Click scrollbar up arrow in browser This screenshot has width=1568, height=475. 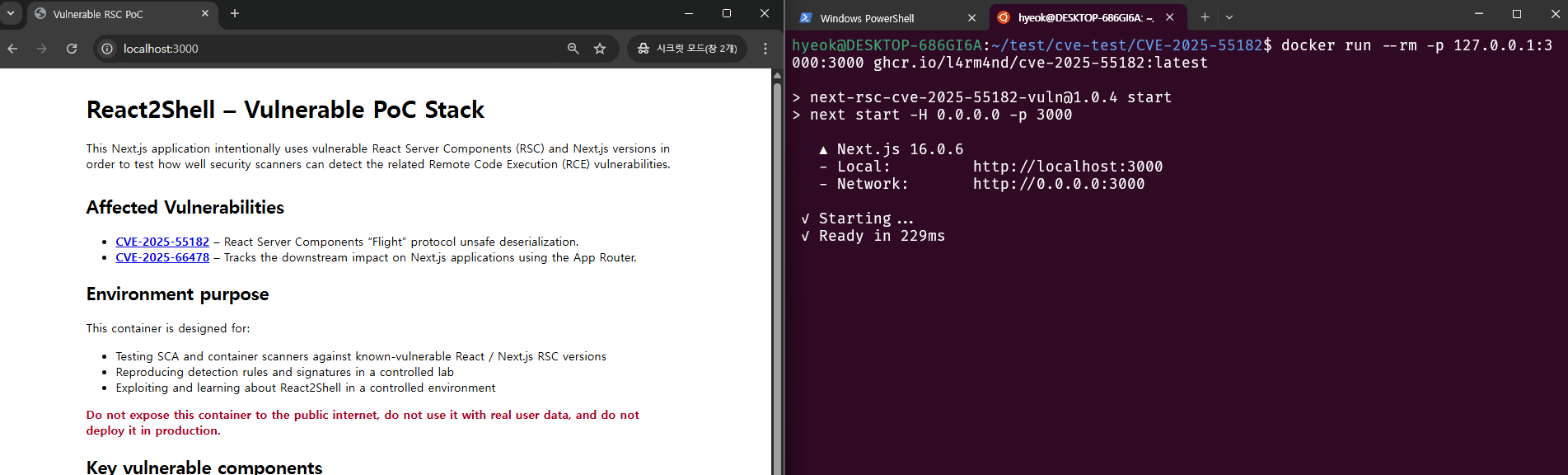(x=777, y=75)
